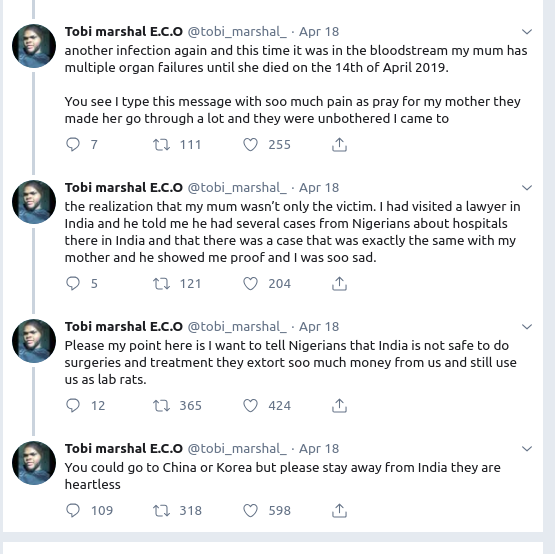Like the tweet with 598 likes
The image size is (555, 554).
click(250, 510)
